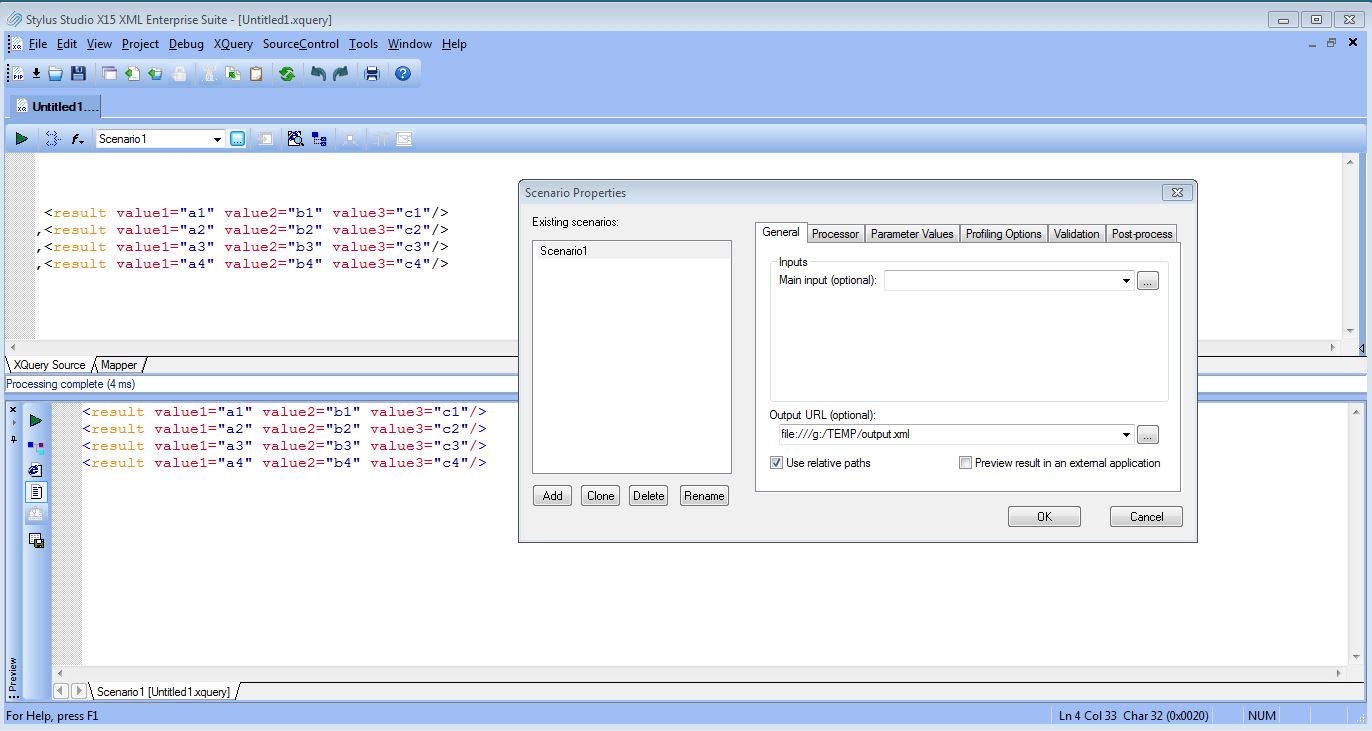
Task: Click OK in Scenario Properties dialog
Action: pos(1044,517)
